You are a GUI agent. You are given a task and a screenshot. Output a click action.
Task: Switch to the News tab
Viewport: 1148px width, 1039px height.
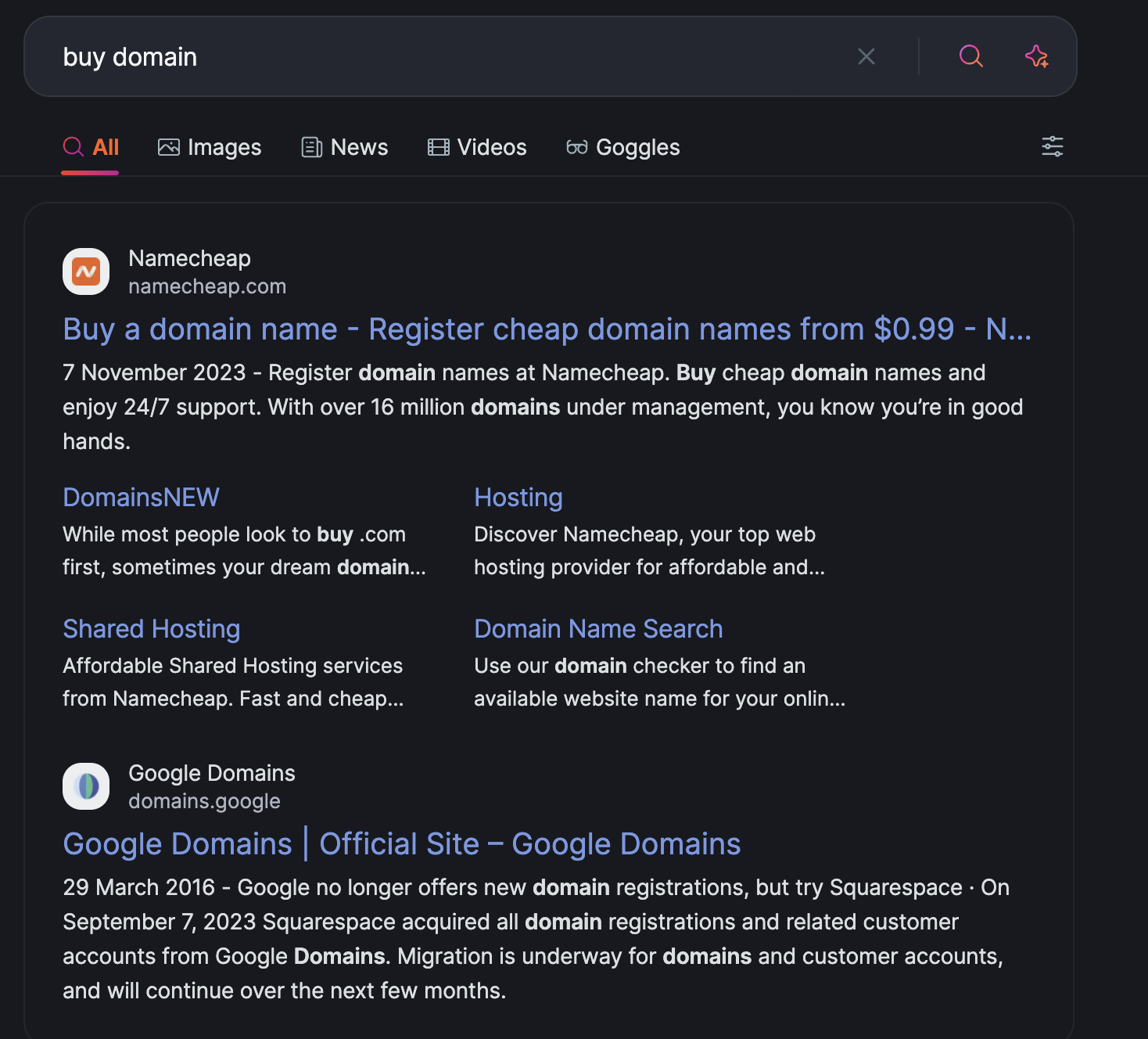pos(345,147)
